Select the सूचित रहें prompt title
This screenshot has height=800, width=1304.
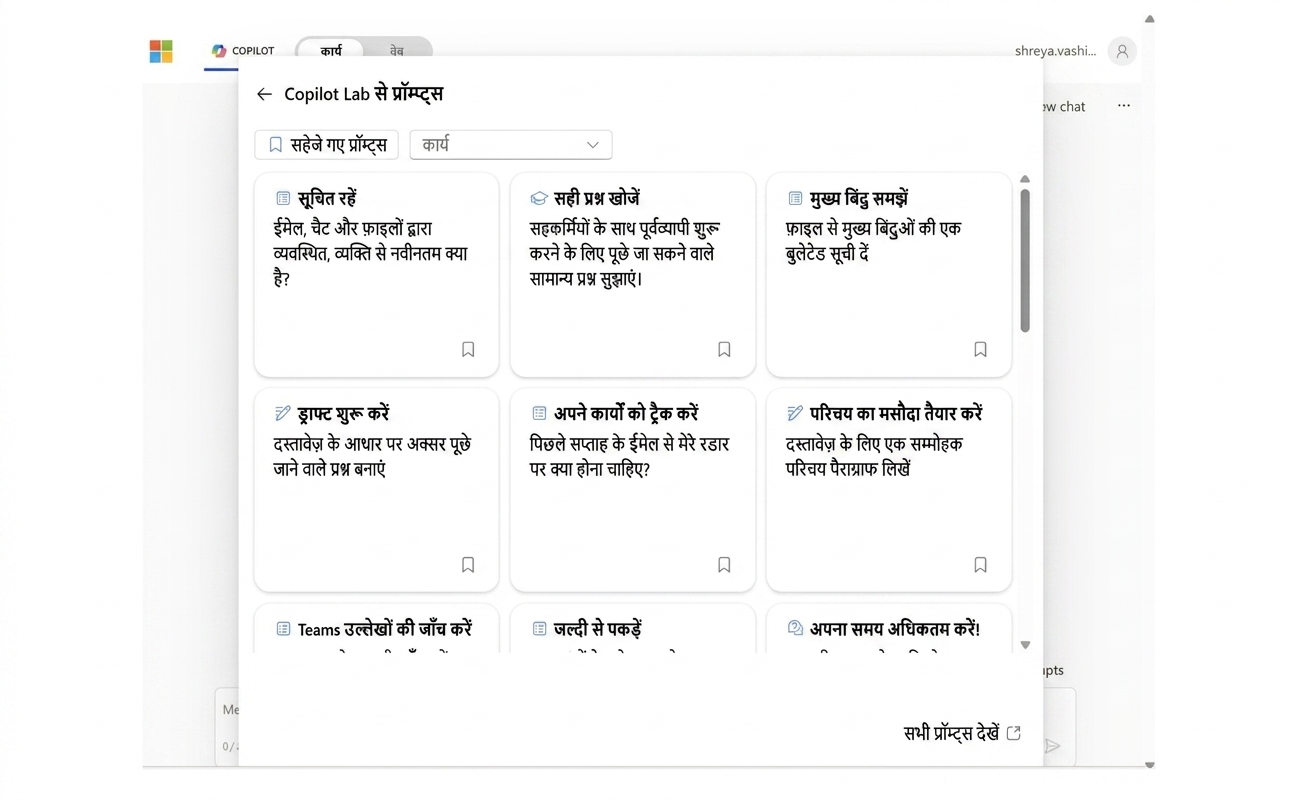coord(327,198)
